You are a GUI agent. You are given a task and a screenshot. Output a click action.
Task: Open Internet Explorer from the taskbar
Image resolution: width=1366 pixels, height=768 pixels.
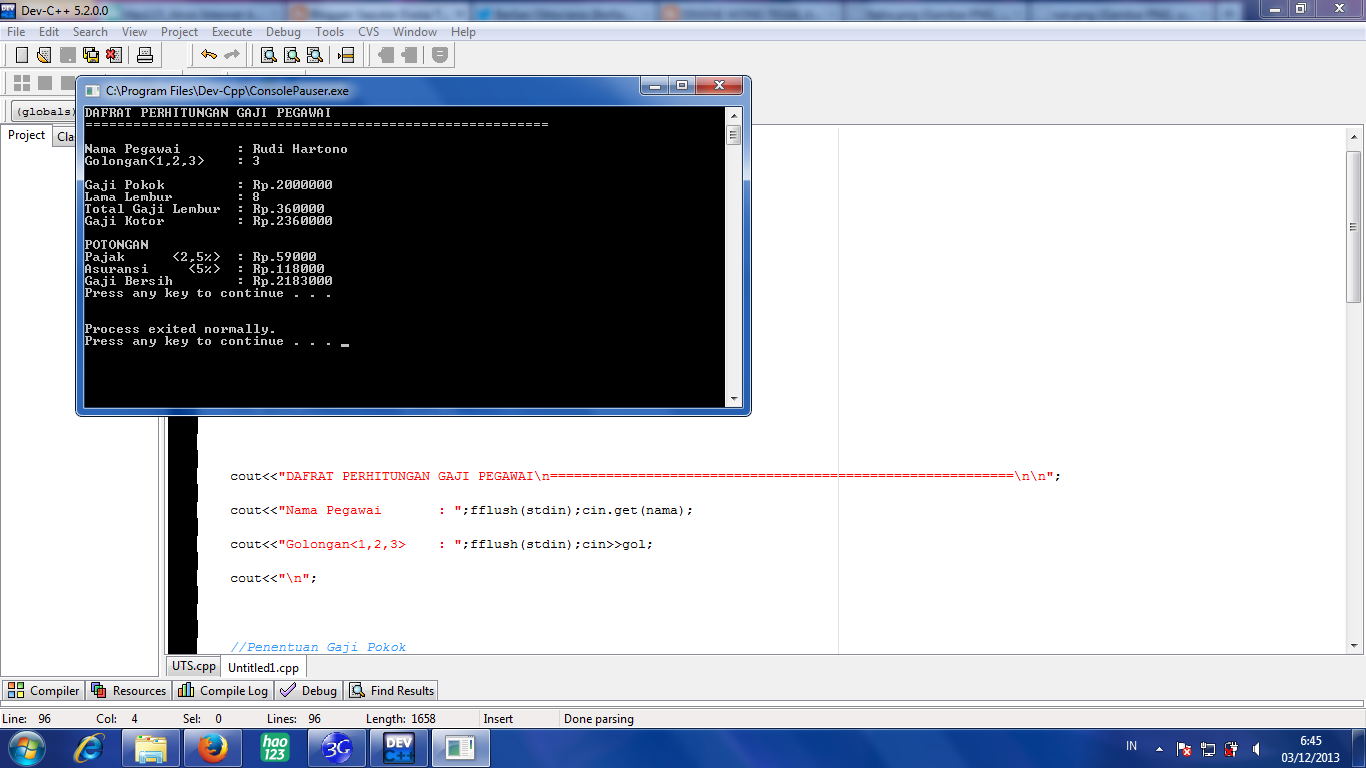coord(90,748)
